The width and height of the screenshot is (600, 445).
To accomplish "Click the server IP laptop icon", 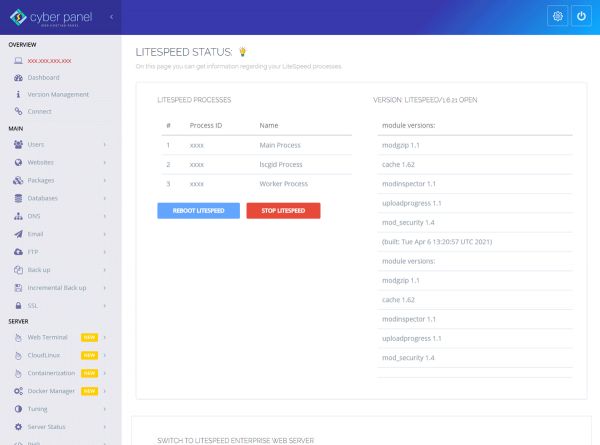I will tap(18, 61).
